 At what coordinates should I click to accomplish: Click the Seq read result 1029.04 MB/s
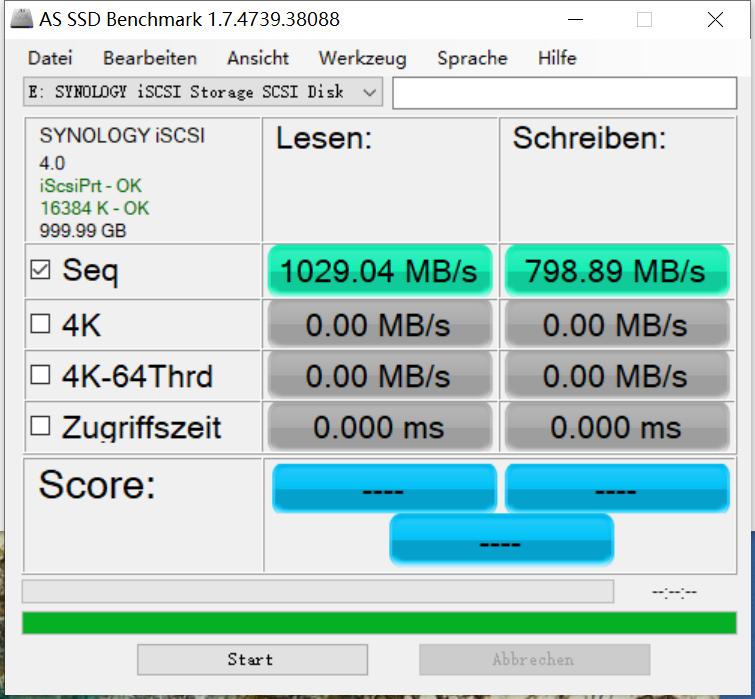(379, 271)
